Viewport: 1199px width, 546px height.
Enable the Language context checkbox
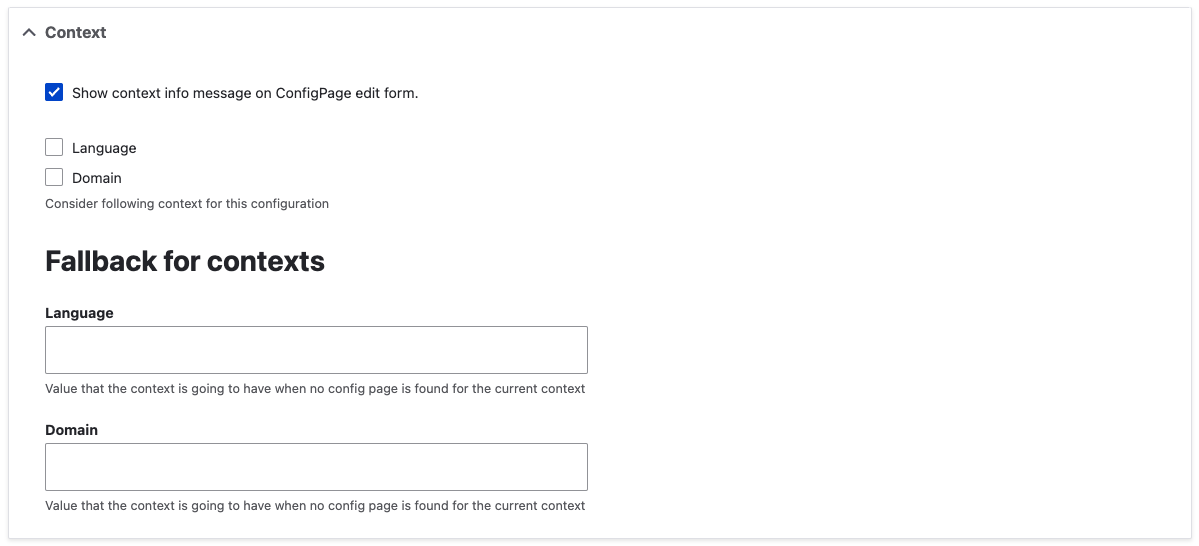click(x=54, y=147)
